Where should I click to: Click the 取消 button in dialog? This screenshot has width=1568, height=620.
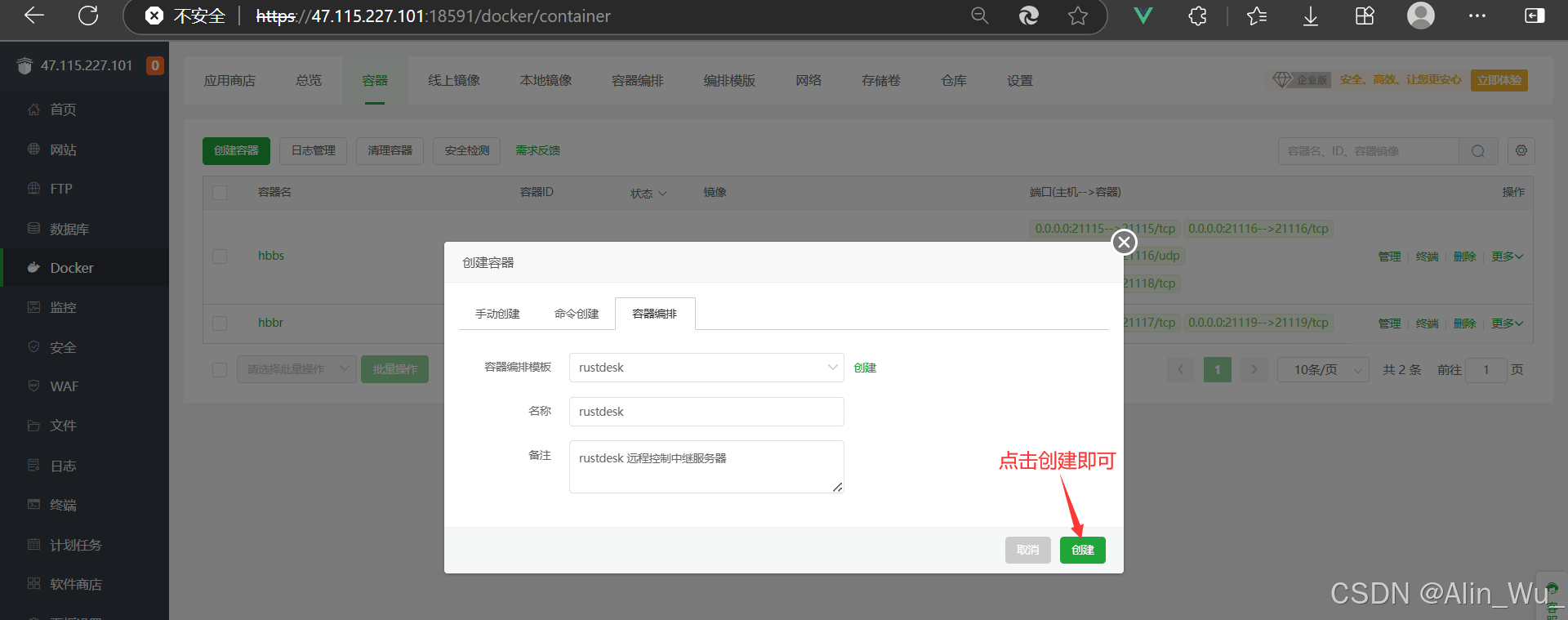tap(1027, 550)
